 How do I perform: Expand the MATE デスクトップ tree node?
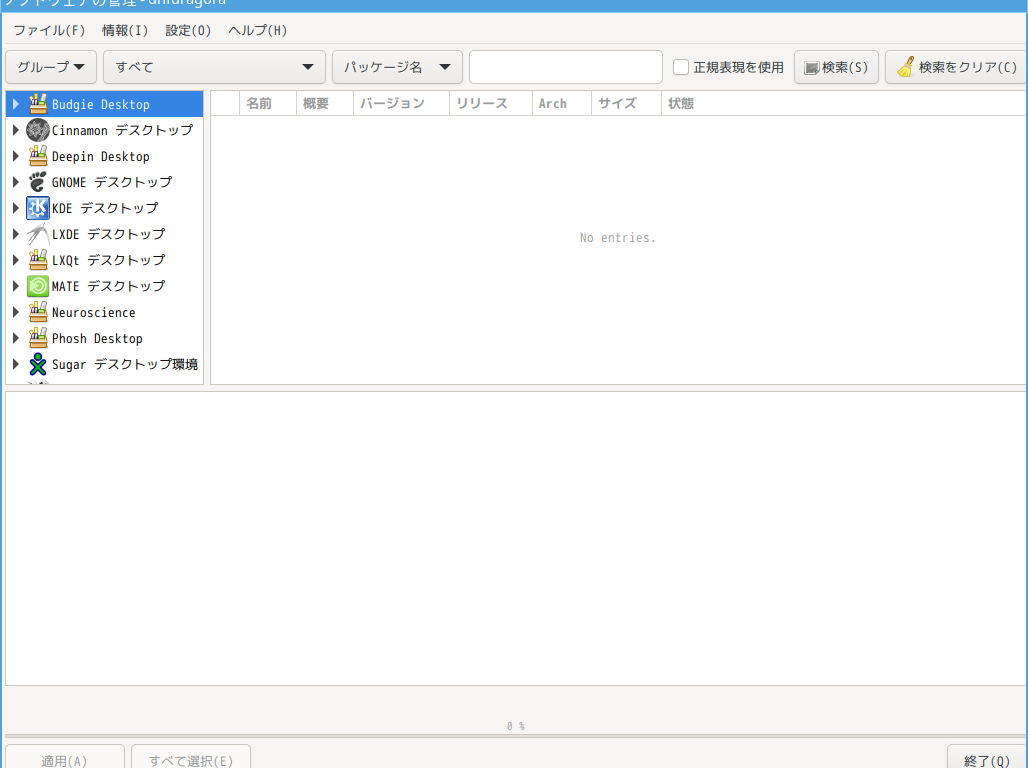(x=16, y=286)
